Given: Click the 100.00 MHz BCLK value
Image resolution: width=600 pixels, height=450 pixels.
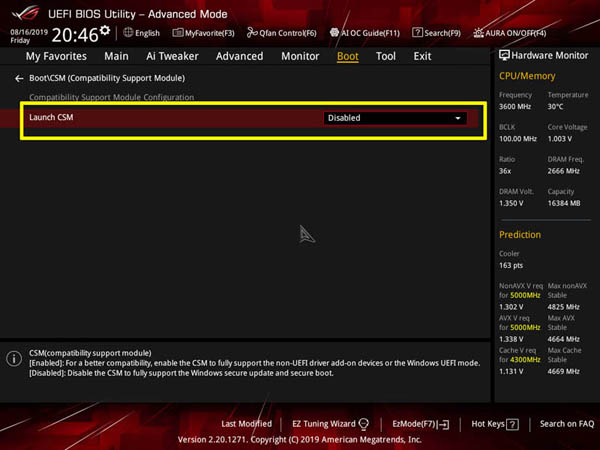Looking at the screenshot, I should coord(518,139).
